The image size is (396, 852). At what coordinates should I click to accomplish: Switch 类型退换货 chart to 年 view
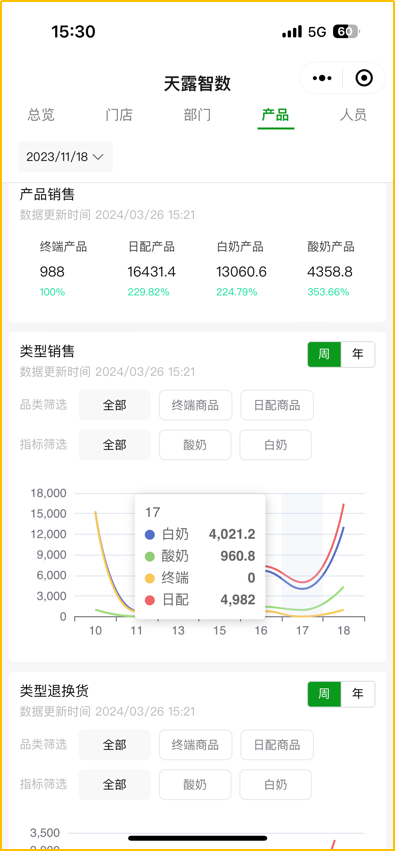(x=358, y=694)
